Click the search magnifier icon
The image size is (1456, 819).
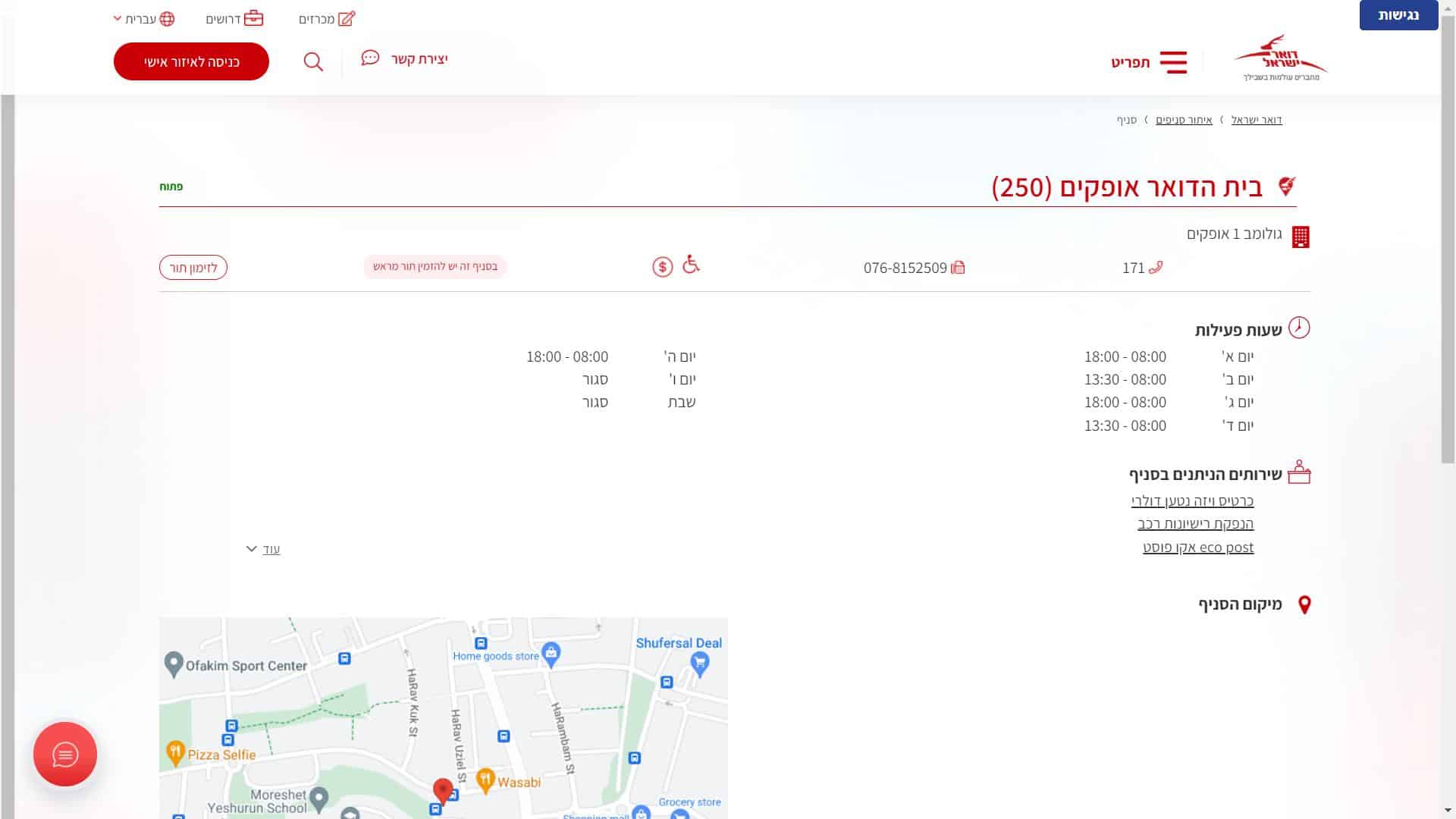click(313, 61)
